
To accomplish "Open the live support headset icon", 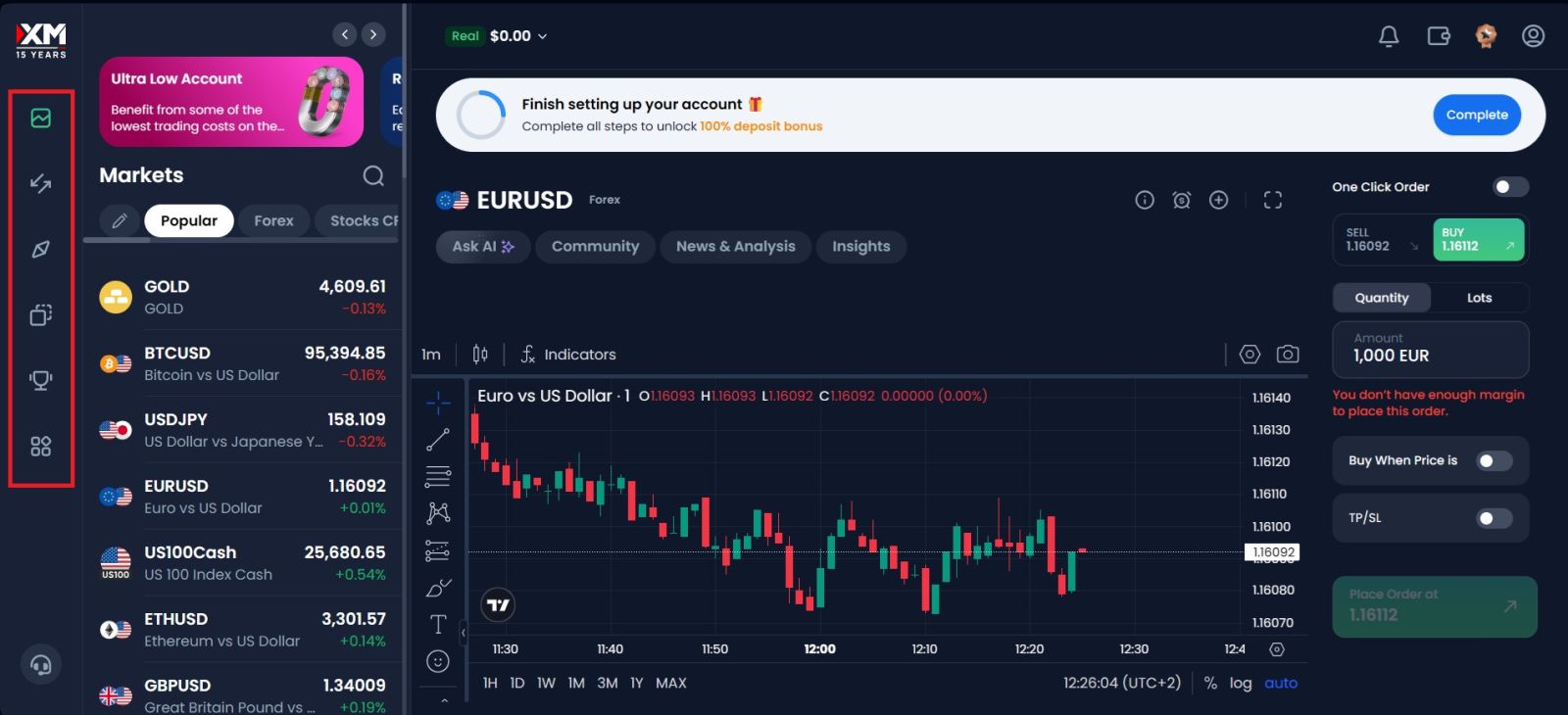I will click(41, 665).
